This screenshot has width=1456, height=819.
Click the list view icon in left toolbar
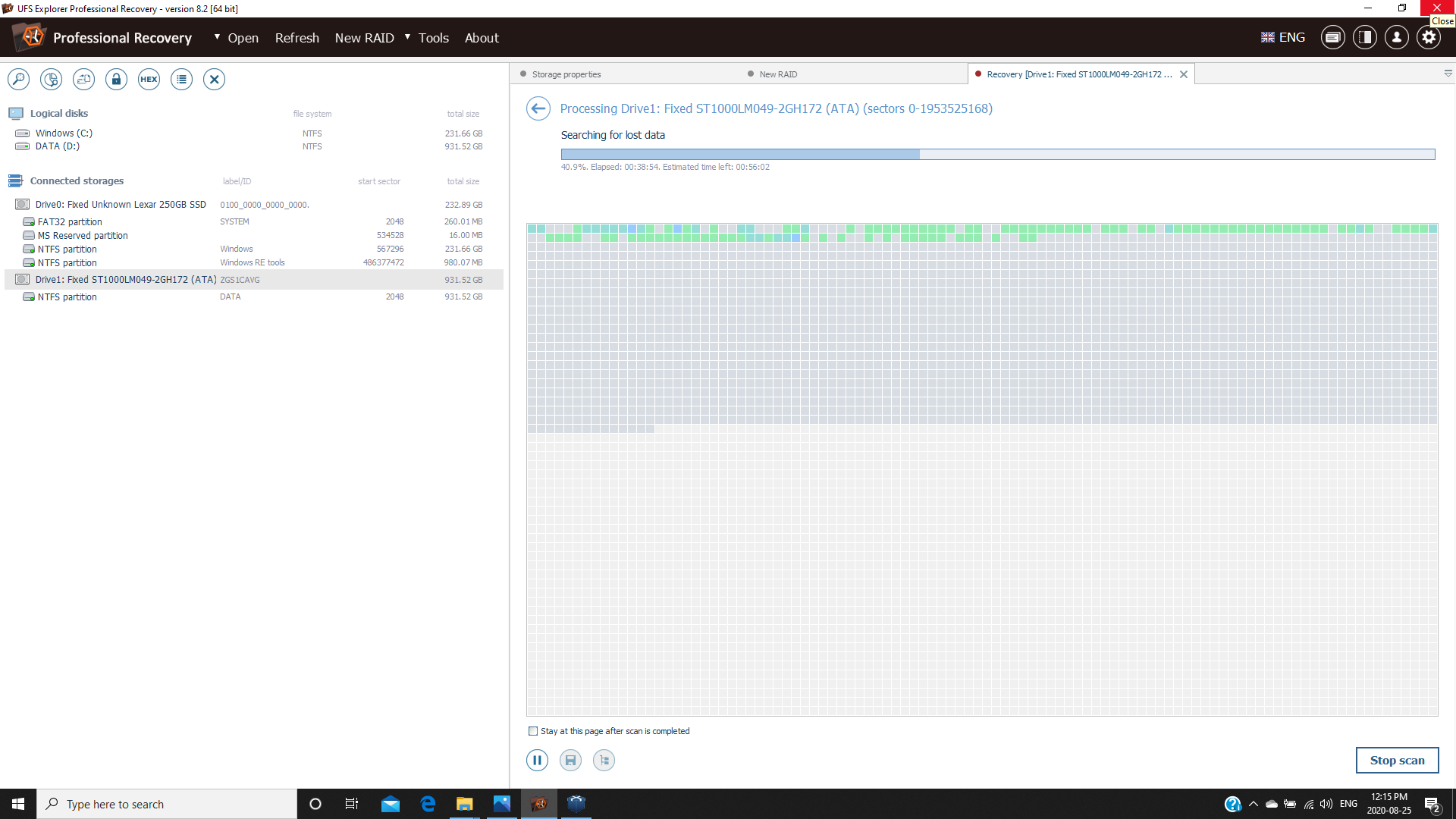(181, 79)
